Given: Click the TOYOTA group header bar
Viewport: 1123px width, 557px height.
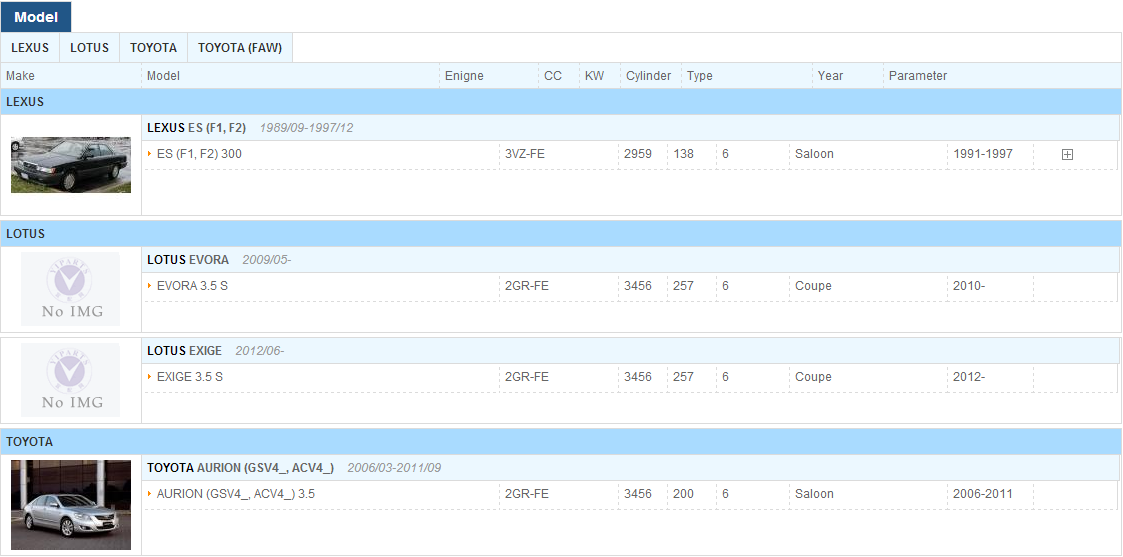Looking at the screenshot, I should [561, 442].
